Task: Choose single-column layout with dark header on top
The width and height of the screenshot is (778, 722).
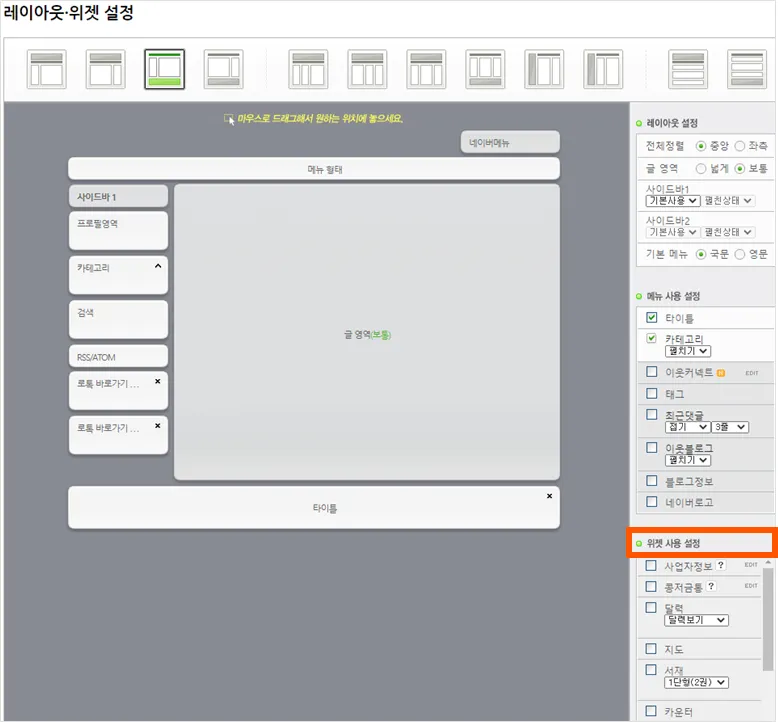Action: (x=688, y=69)
